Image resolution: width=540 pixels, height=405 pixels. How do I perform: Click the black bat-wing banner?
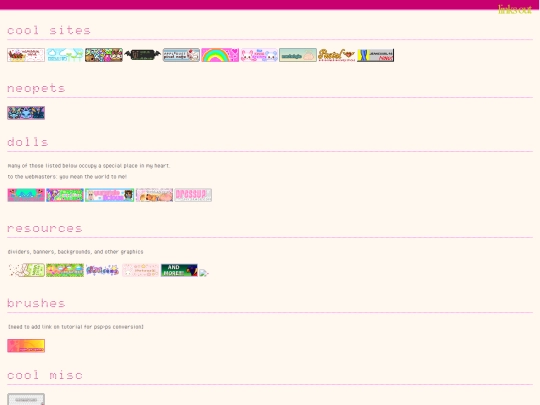[x=143, y=55]
